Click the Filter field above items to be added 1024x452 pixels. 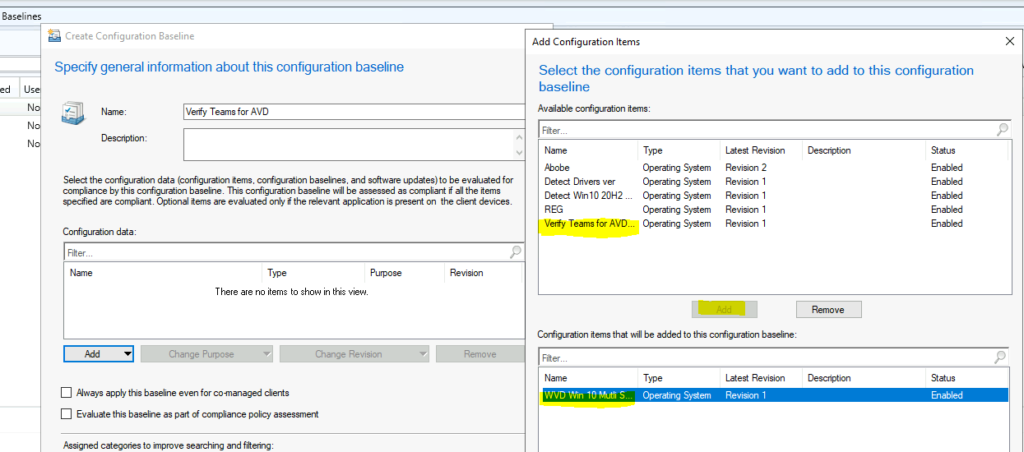pyautogui.click(x=766, y=358)
